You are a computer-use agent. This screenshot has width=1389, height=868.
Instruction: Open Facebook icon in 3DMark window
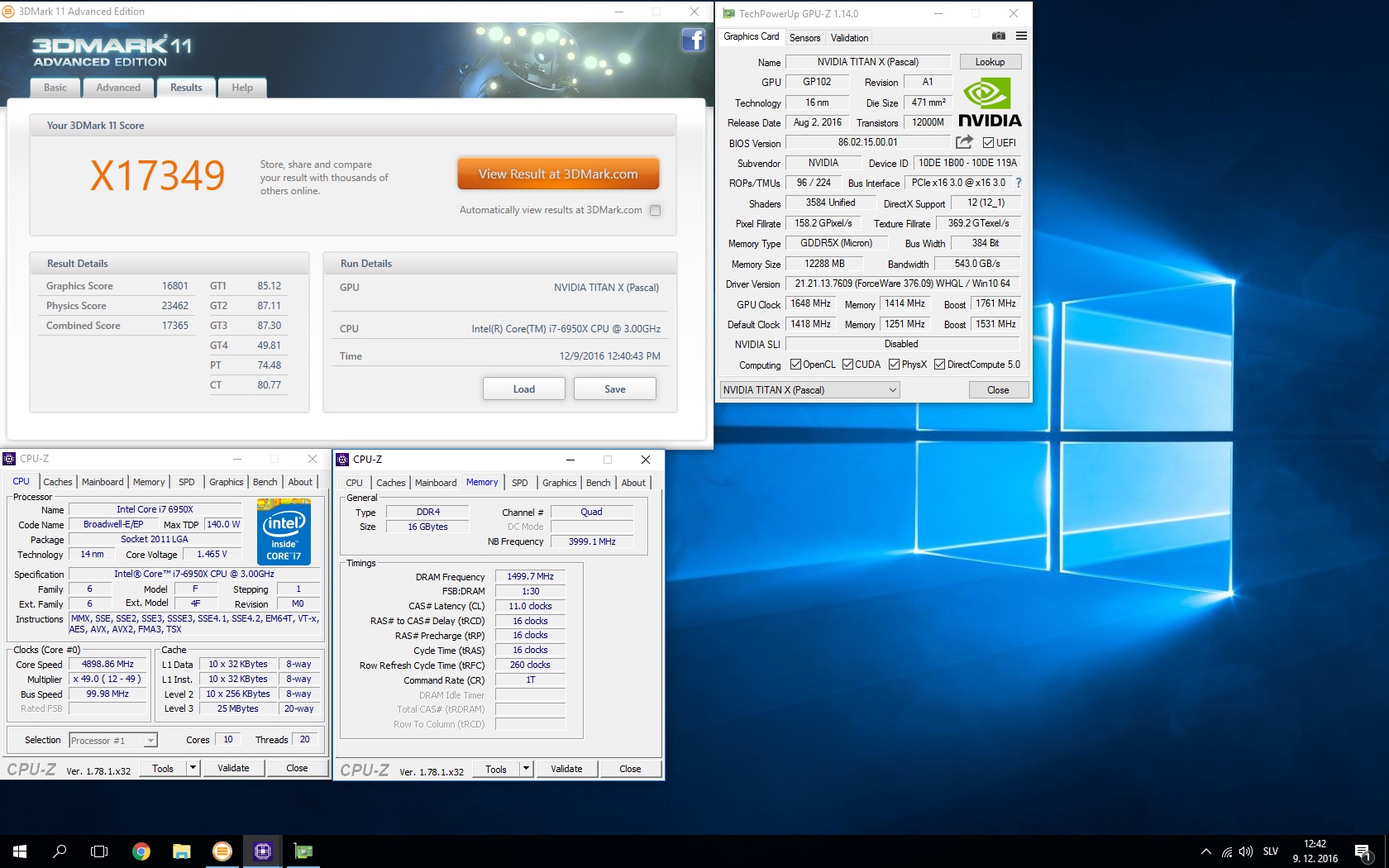pyautogui.click(x=693, y=40)
